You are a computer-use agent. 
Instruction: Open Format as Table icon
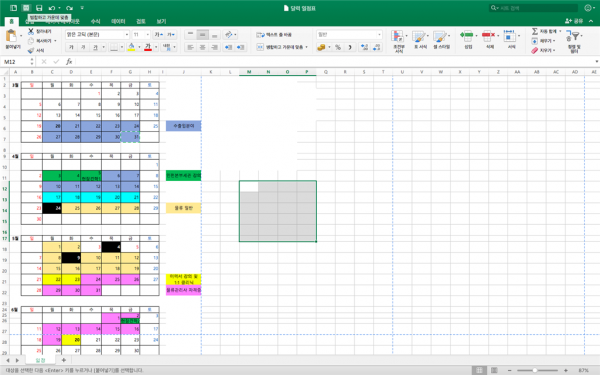pos(419,36)
